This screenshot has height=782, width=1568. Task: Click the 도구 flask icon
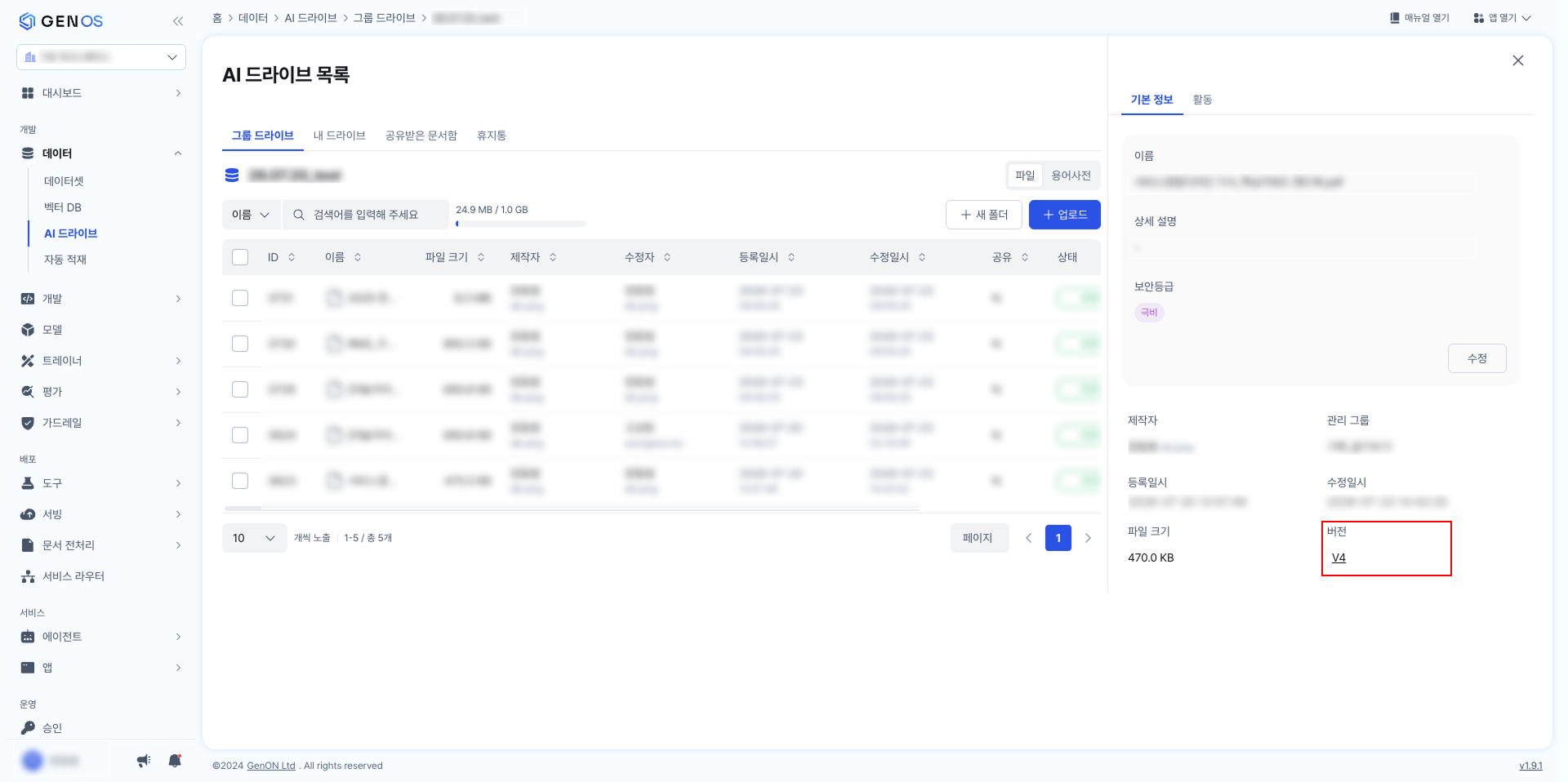click(x=28, y=483)
